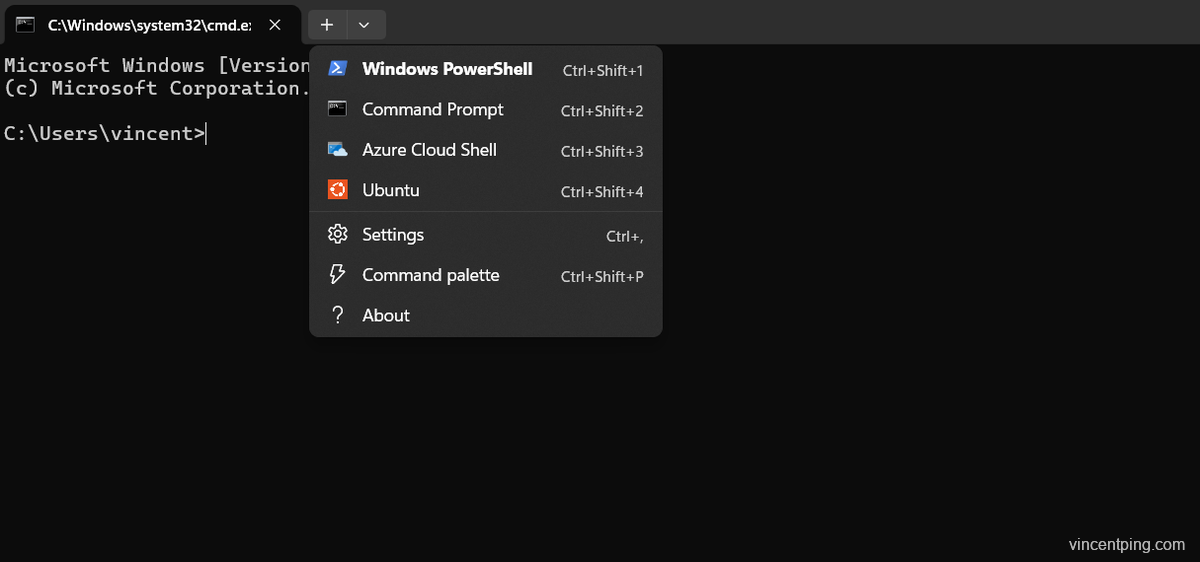This screenshot has width=1200, height=562.
Task: Open Settings from the dropdown menu
Action: 486,235
